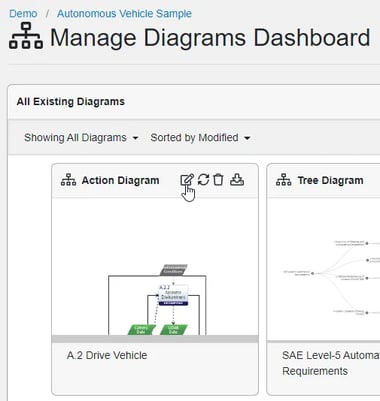The height and width of the screenshot is (401, 380).
Task: Open the Showing All Diagrams filter dropdown
Action: [x=81, y=138]
